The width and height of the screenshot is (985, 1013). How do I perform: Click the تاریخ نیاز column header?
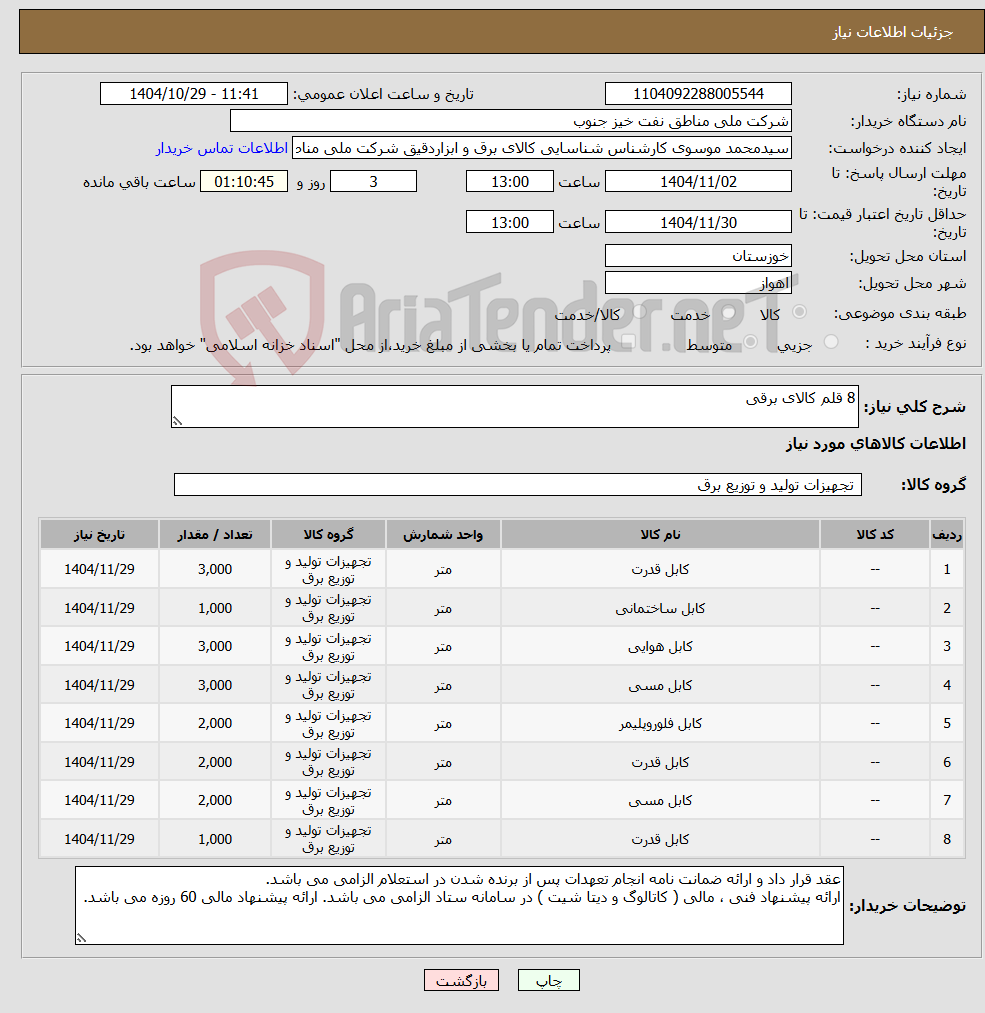(99, 534)
